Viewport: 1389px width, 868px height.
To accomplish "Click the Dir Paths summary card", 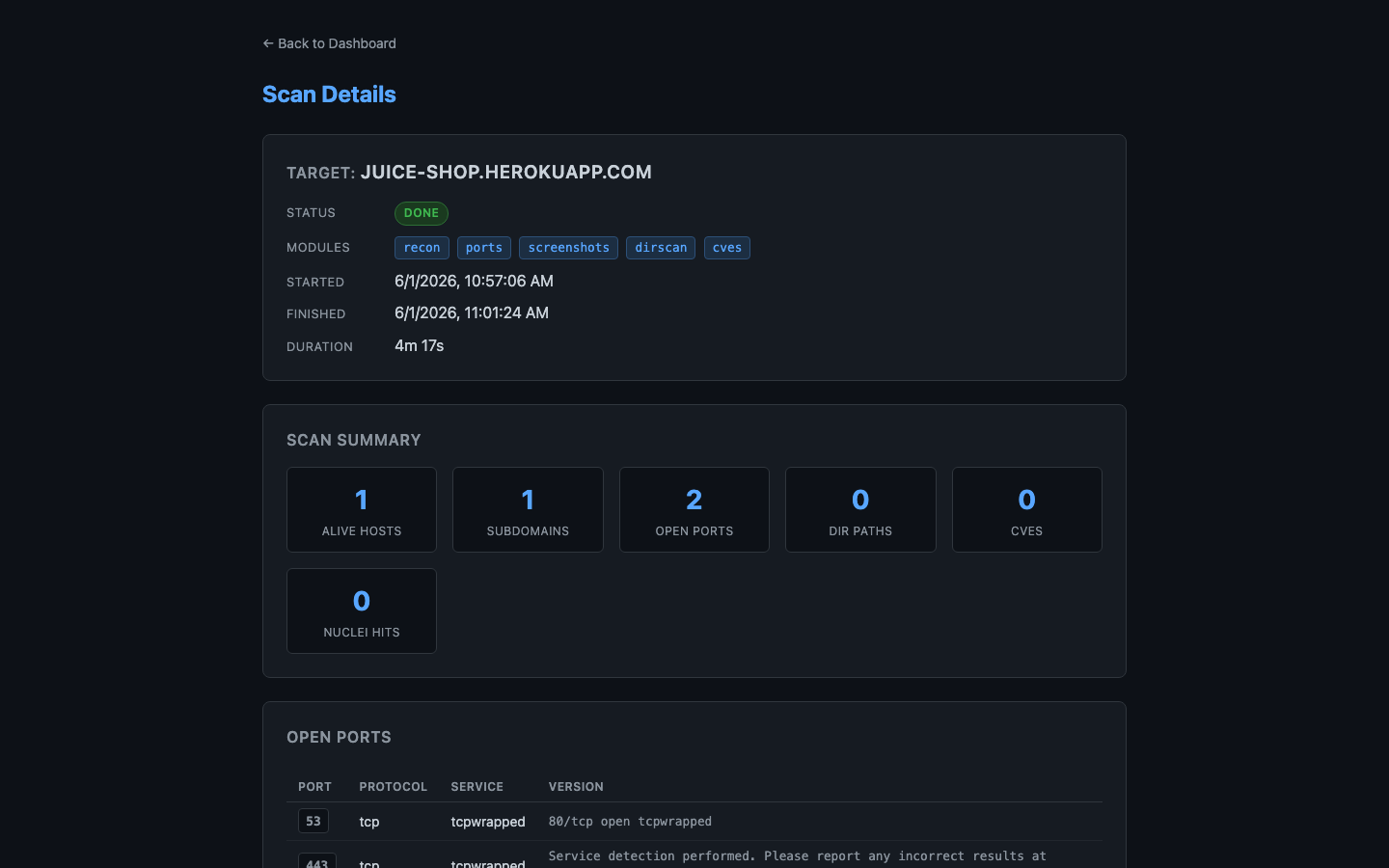I will coord(860,510).
